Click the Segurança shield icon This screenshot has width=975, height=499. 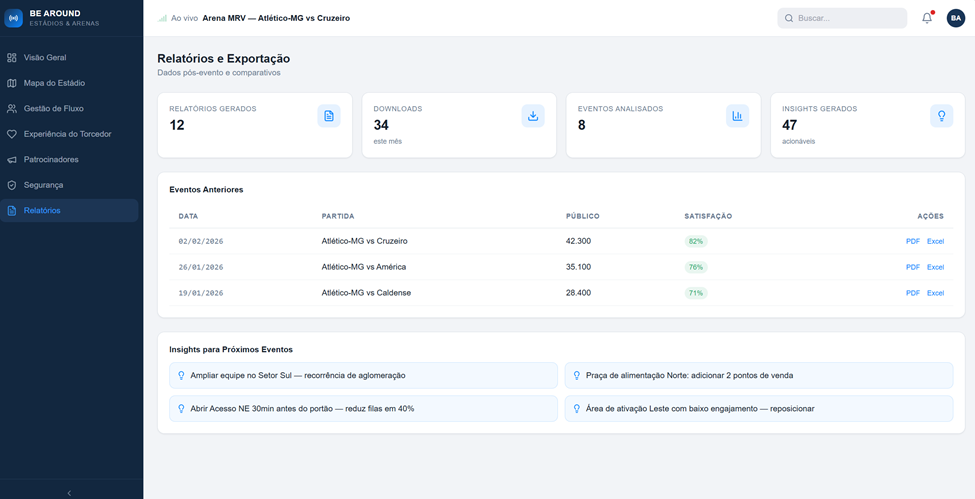(x=11, y=185)
